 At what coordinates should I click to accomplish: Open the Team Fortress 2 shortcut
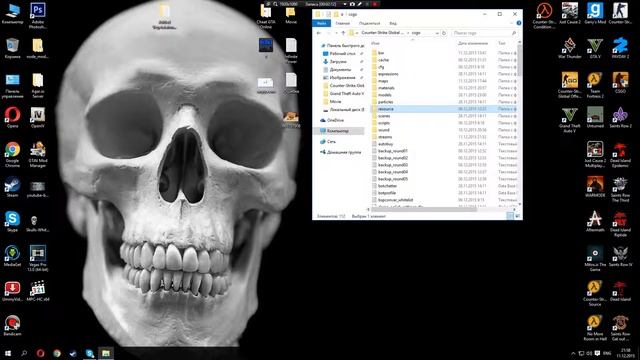(x=595, y=85)
